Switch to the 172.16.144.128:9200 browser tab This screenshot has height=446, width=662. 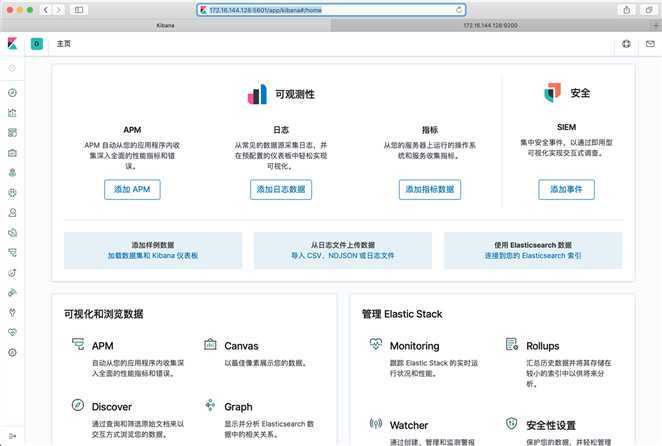[x=491, y=25]
